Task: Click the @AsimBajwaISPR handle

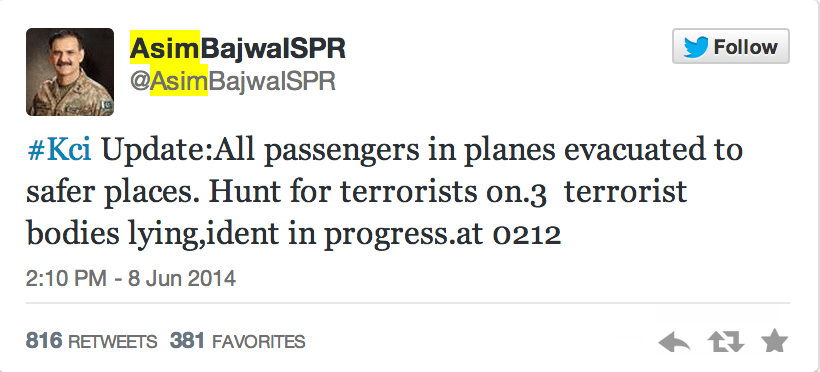Action: [233, 82]
